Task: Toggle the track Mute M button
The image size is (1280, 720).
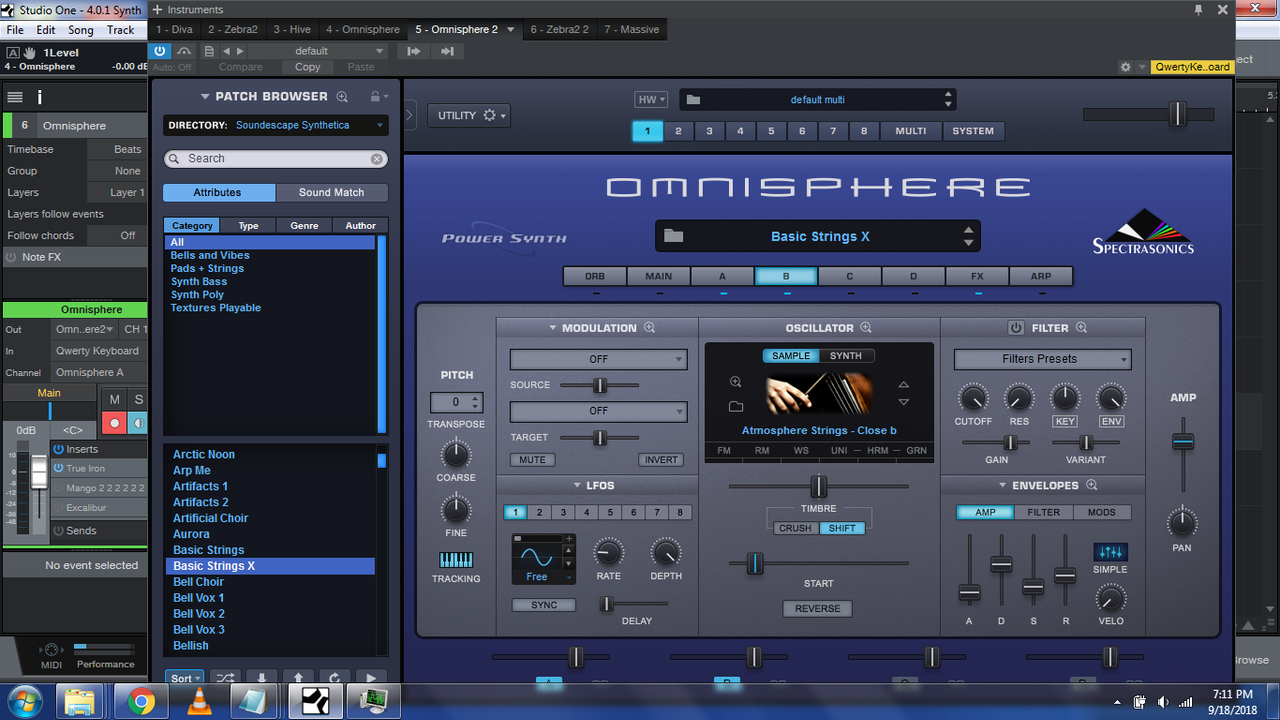Action: click(115, 400)
